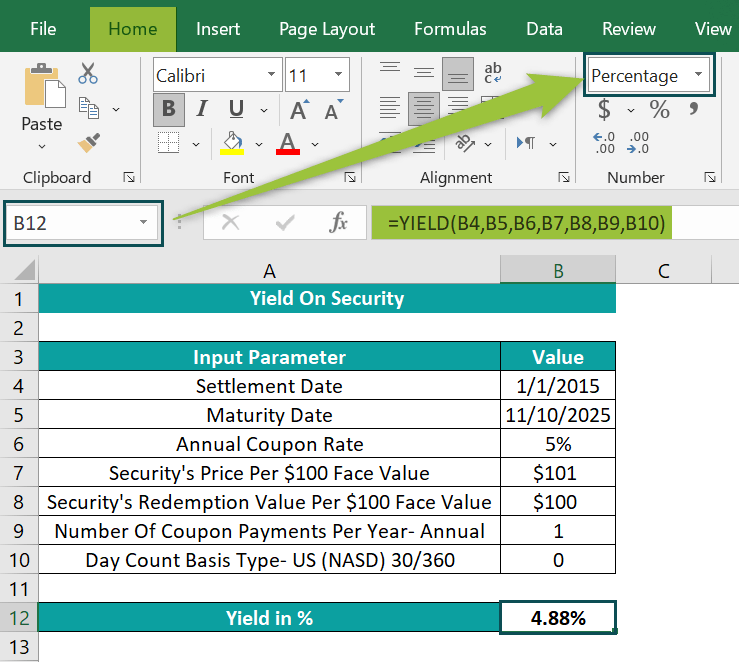Open Fill Color palette arrow

click(x=259, y=144)
